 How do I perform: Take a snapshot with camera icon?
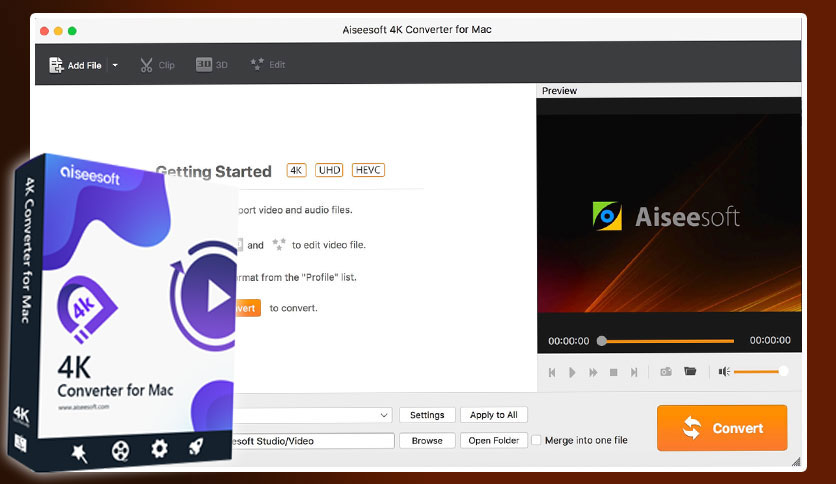[x=666, y=372]
